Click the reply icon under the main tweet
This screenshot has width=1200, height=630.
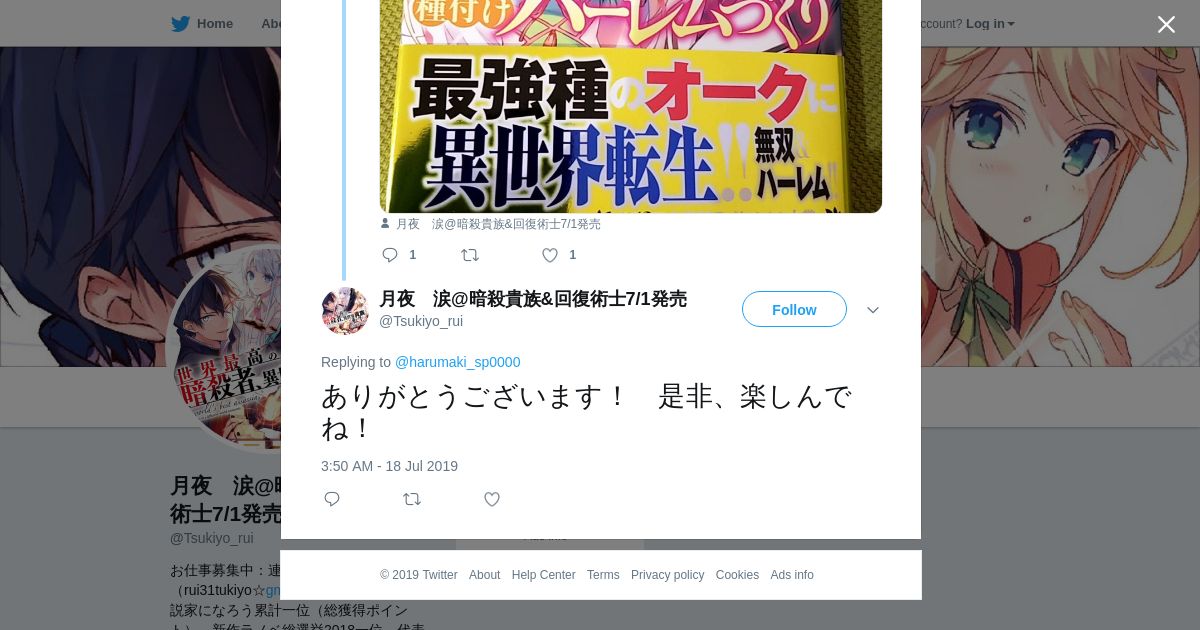click(x=332, y=499)
